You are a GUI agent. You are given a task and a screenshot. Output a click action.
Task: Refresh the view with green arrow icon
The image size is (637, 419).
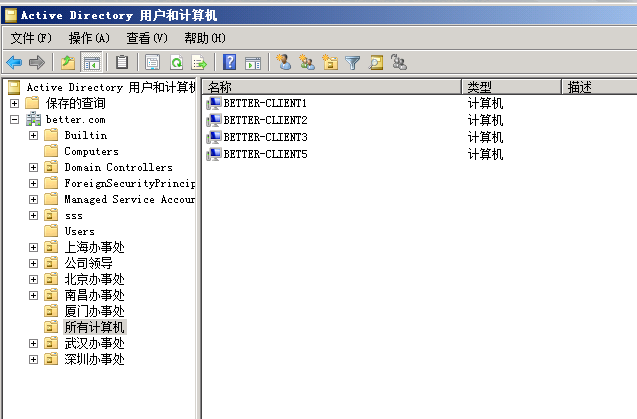[x=176, y=63]
